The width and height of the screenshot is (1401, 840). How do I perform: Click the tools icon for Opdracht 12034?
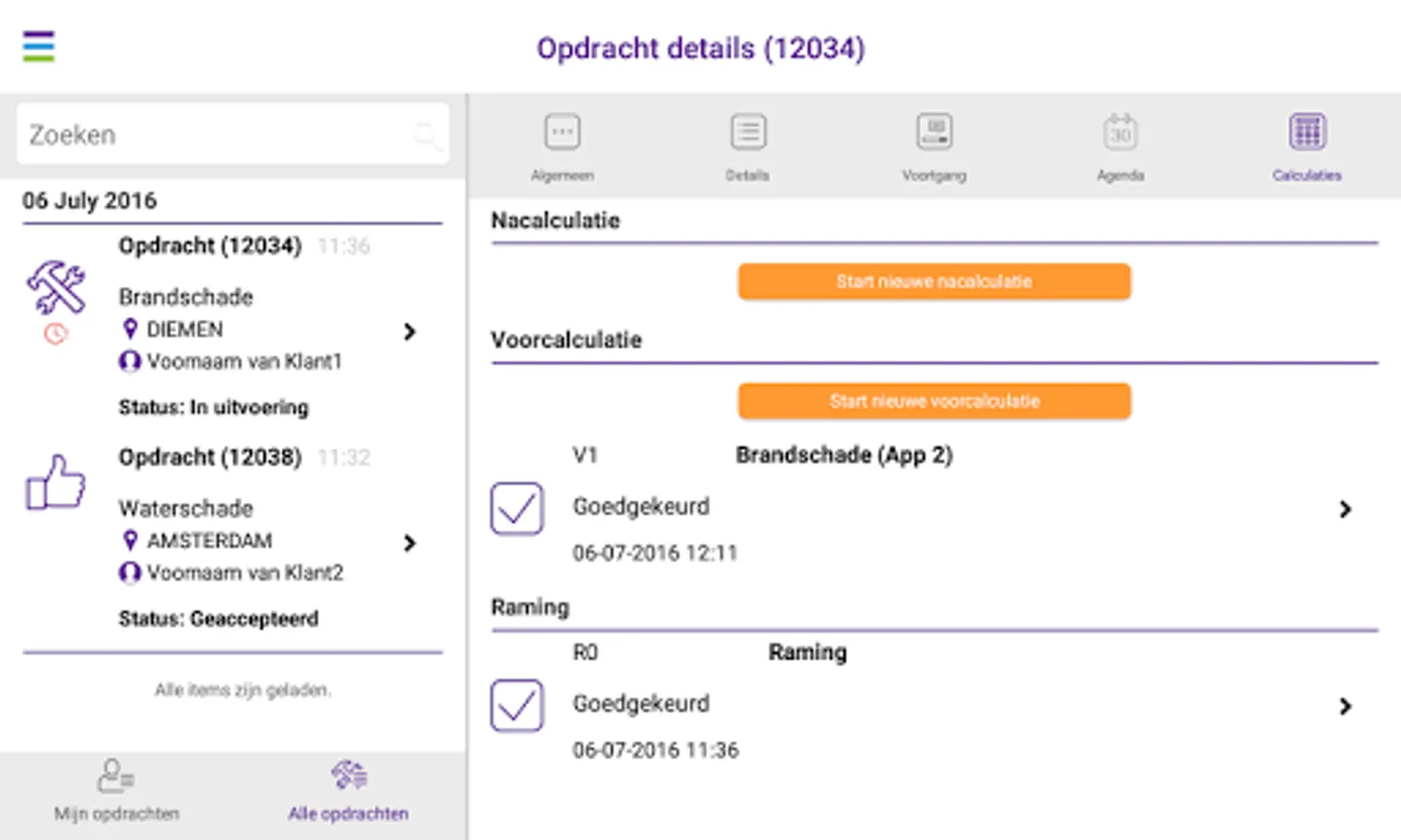point(56,287)
